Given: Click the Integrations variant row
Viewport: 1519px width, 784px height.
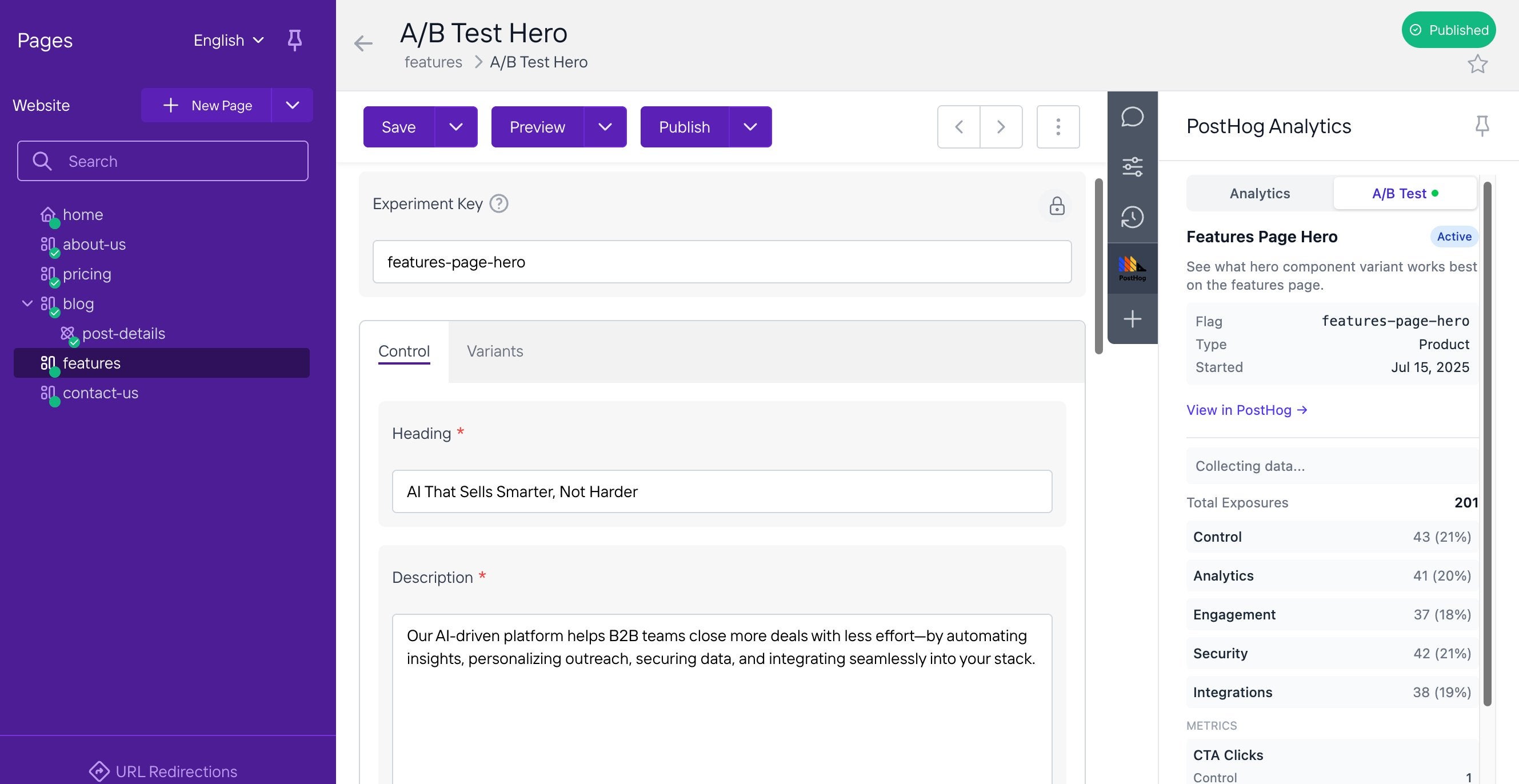Looking at the screenshot, I should [x=1332, y=692].
